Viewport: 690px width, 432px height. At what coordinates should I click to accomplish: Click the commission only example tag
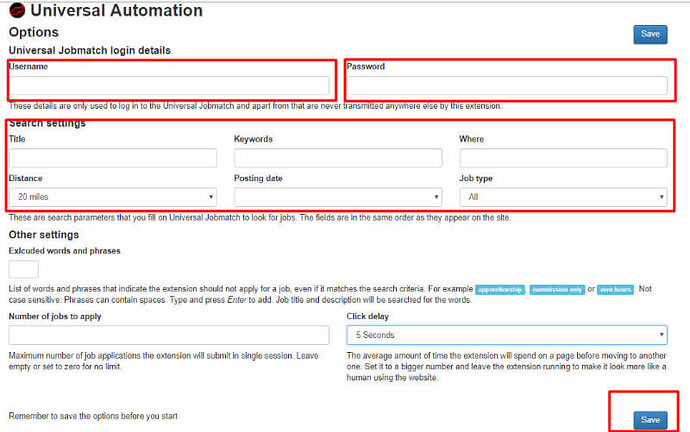[x=555, y=289]
